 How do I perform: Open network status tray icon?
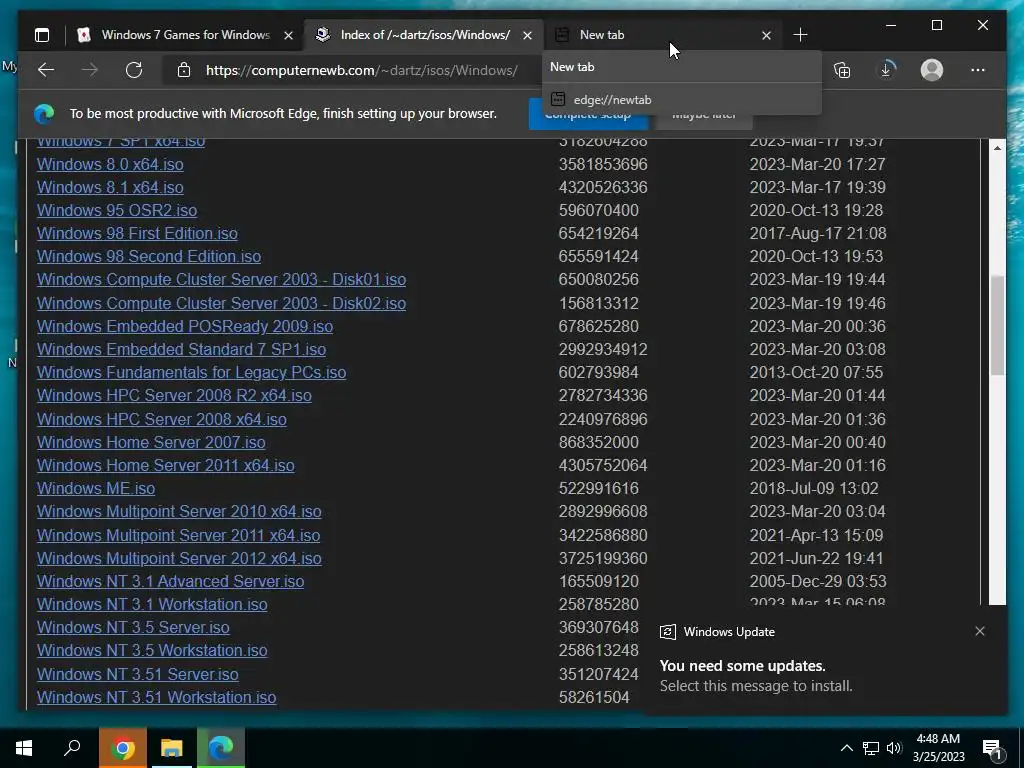point(871,748)
